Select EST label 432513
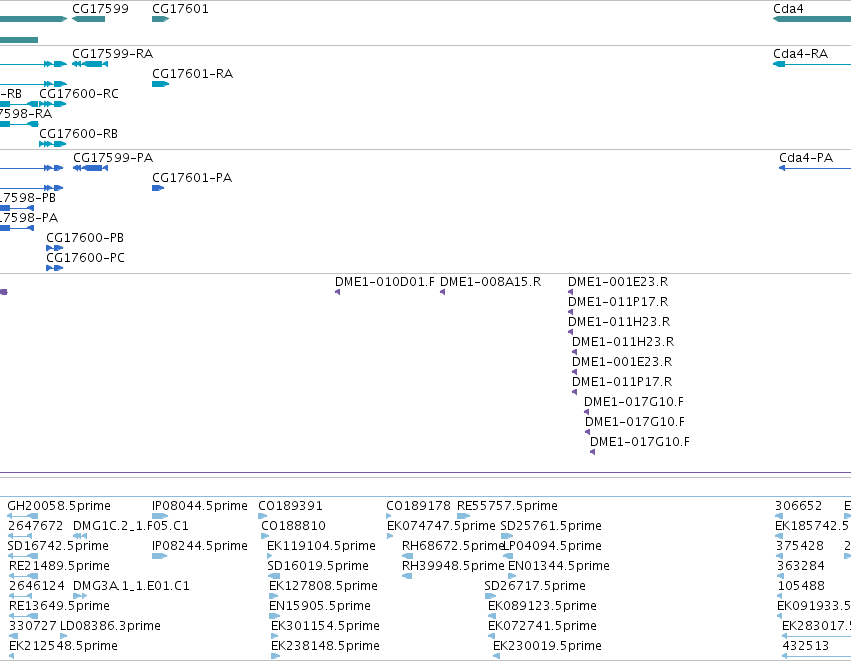Screen dimensions: 851x661 tap(805, 646)
